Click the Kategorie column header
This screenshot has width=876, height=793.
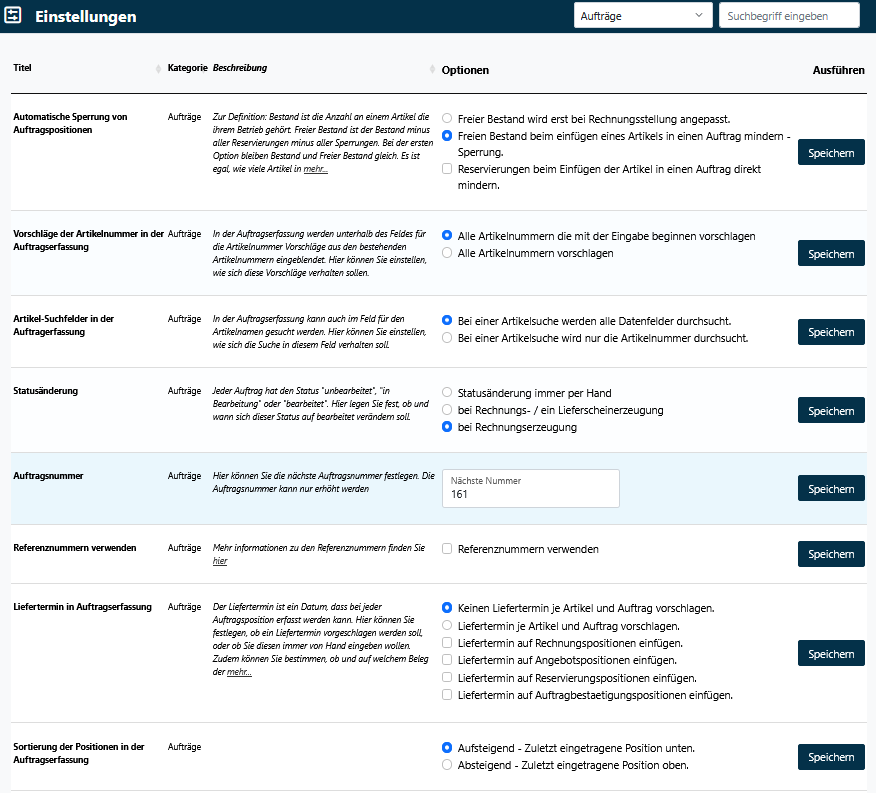coord(187,68)
